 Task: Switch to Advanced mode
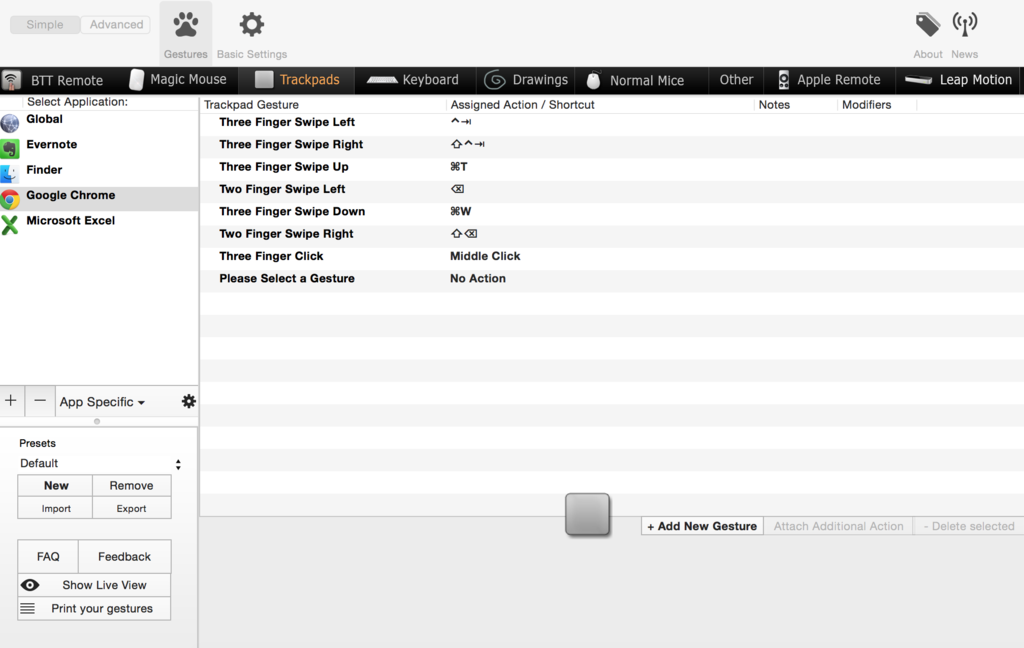coord(116,25)
